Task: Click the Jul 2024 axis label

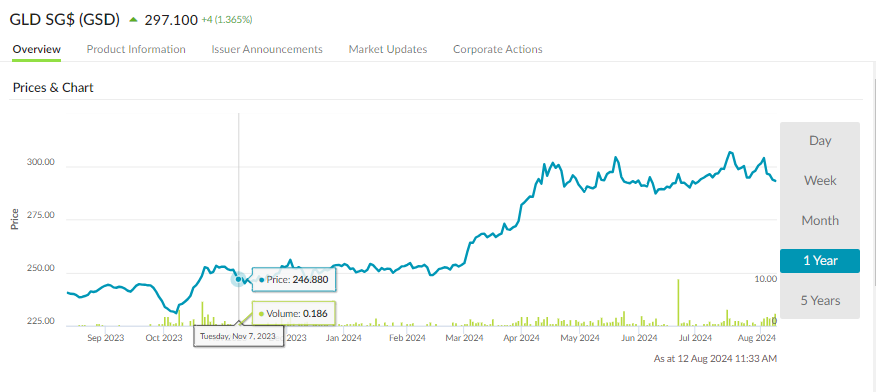Action: tap(695, 338)
